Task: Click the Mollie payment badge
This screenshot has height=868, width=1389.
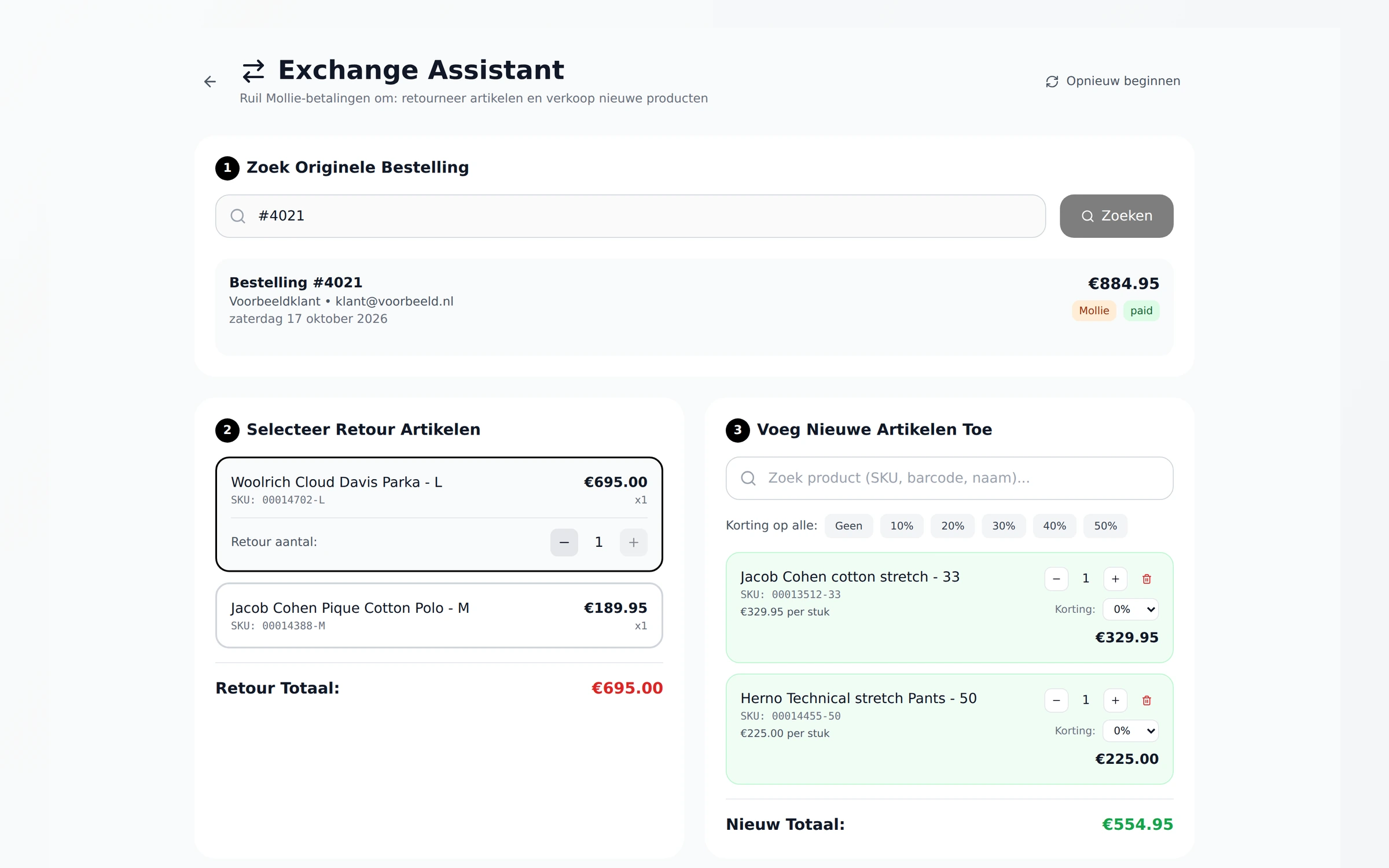Action: pos(1094,311)
